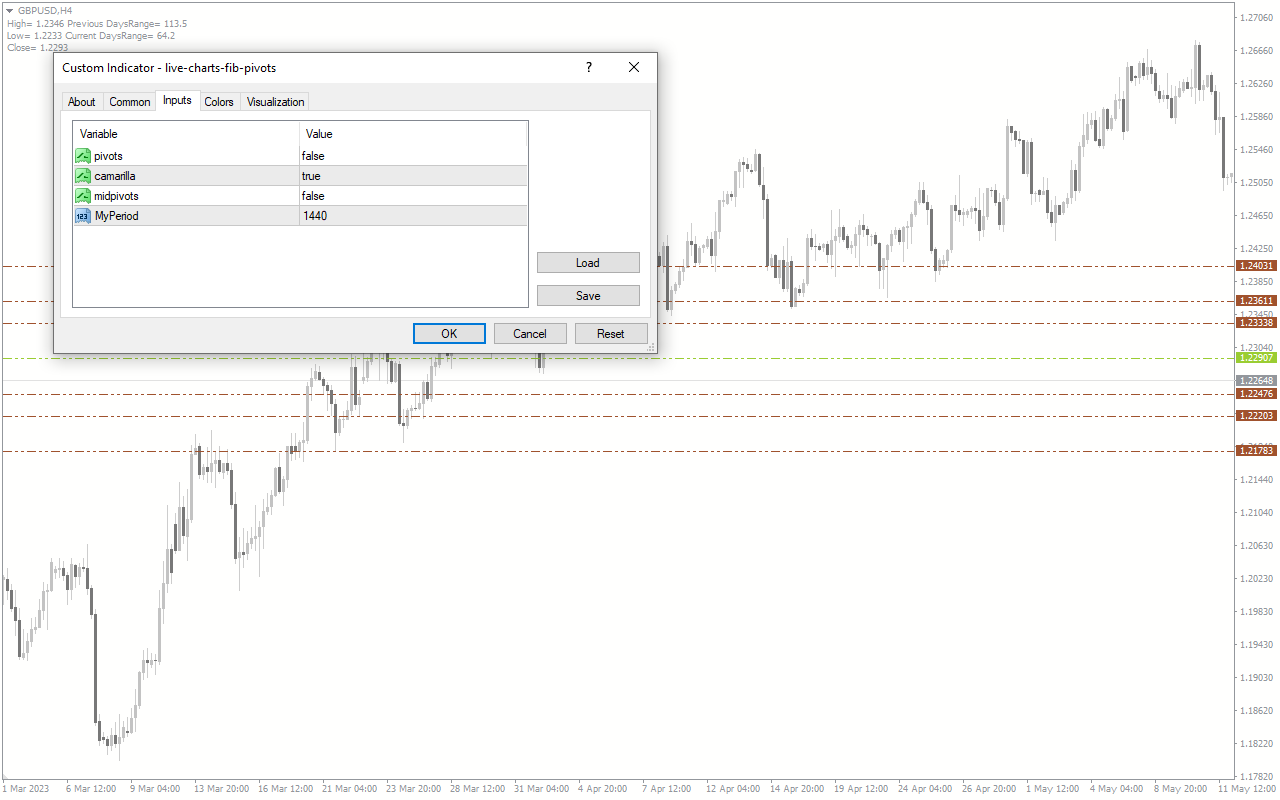The width and height of the screenshot is (1280, 800).
Task: Switch to the About tab
Action: (x=82, y=102)
